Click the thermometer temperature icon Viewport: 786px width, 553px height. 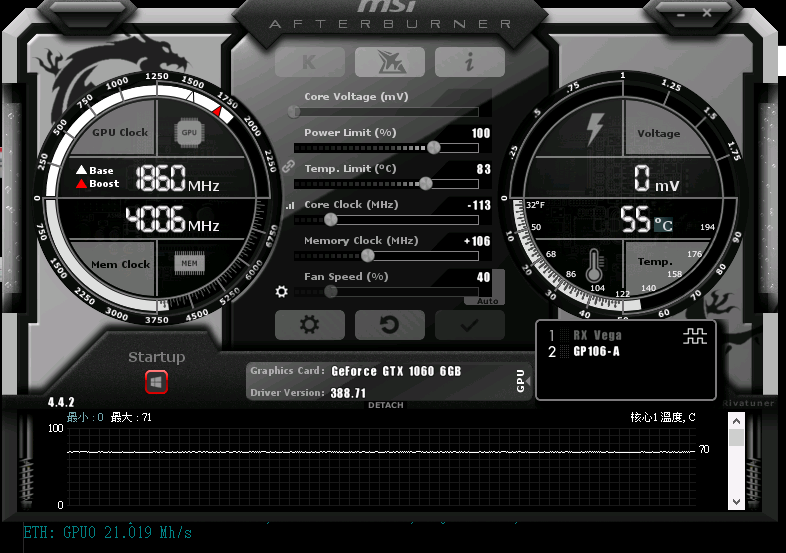click(x=594, y=265)
